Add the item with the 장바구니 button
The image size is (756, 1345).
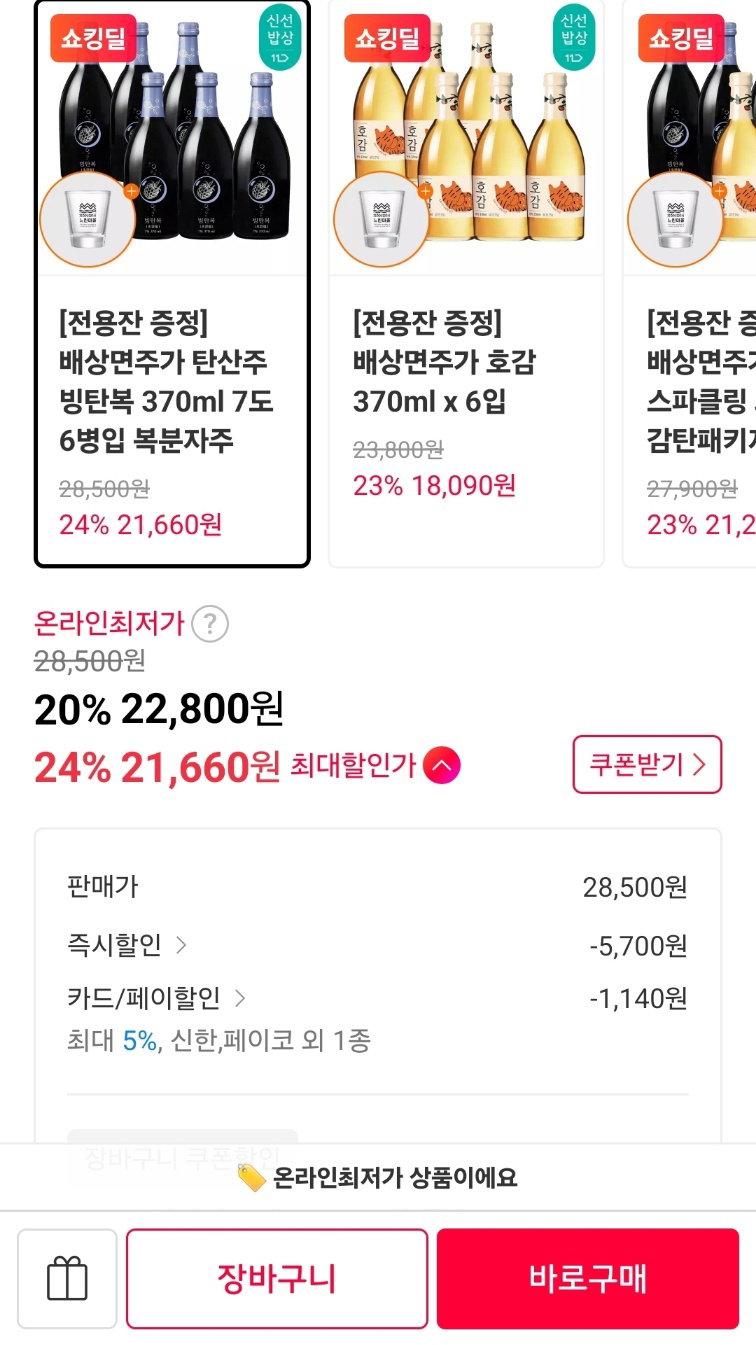277,1279
